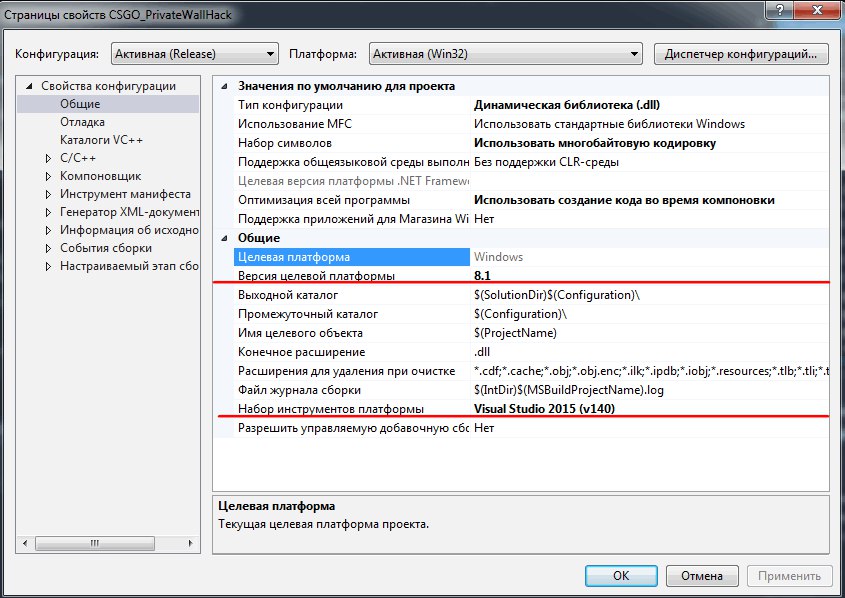Image resolution: width=845 pixels, height=598 pixels.
Task: Select Версия целевой платформы property
Action: [316, 276]
